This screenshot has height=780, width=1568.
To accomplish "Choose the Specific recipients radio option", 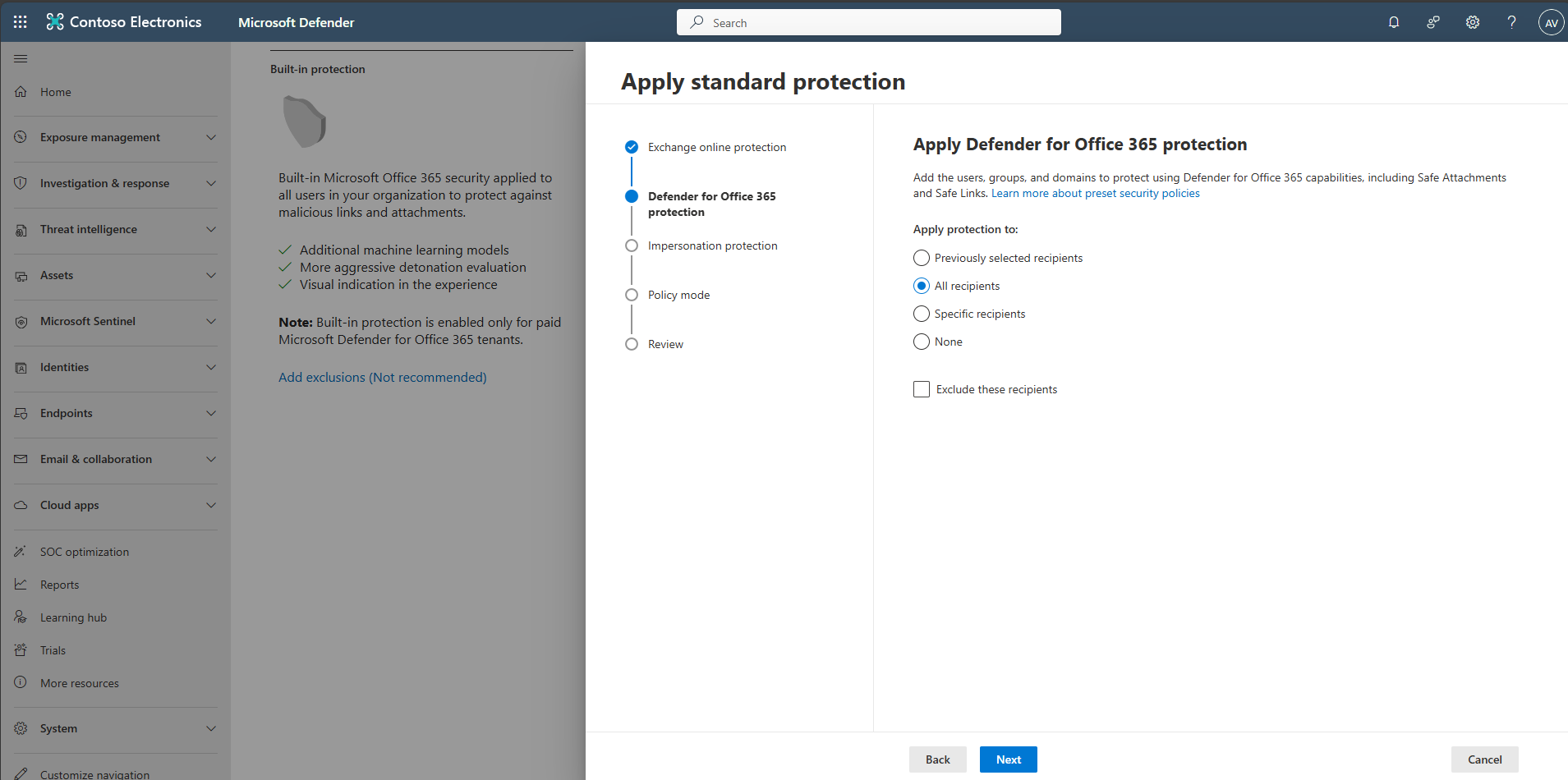I will click(x=922, y=314).
